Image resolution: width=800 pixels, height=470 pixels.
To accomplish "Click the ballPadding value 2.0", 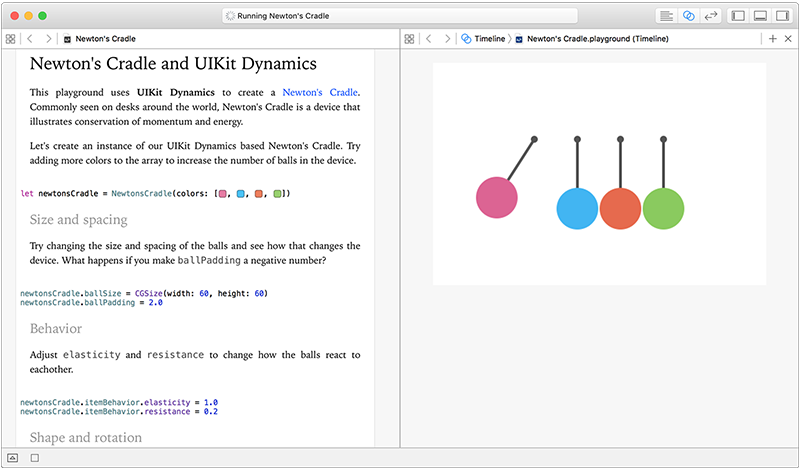I will click(x=156, y=303).
